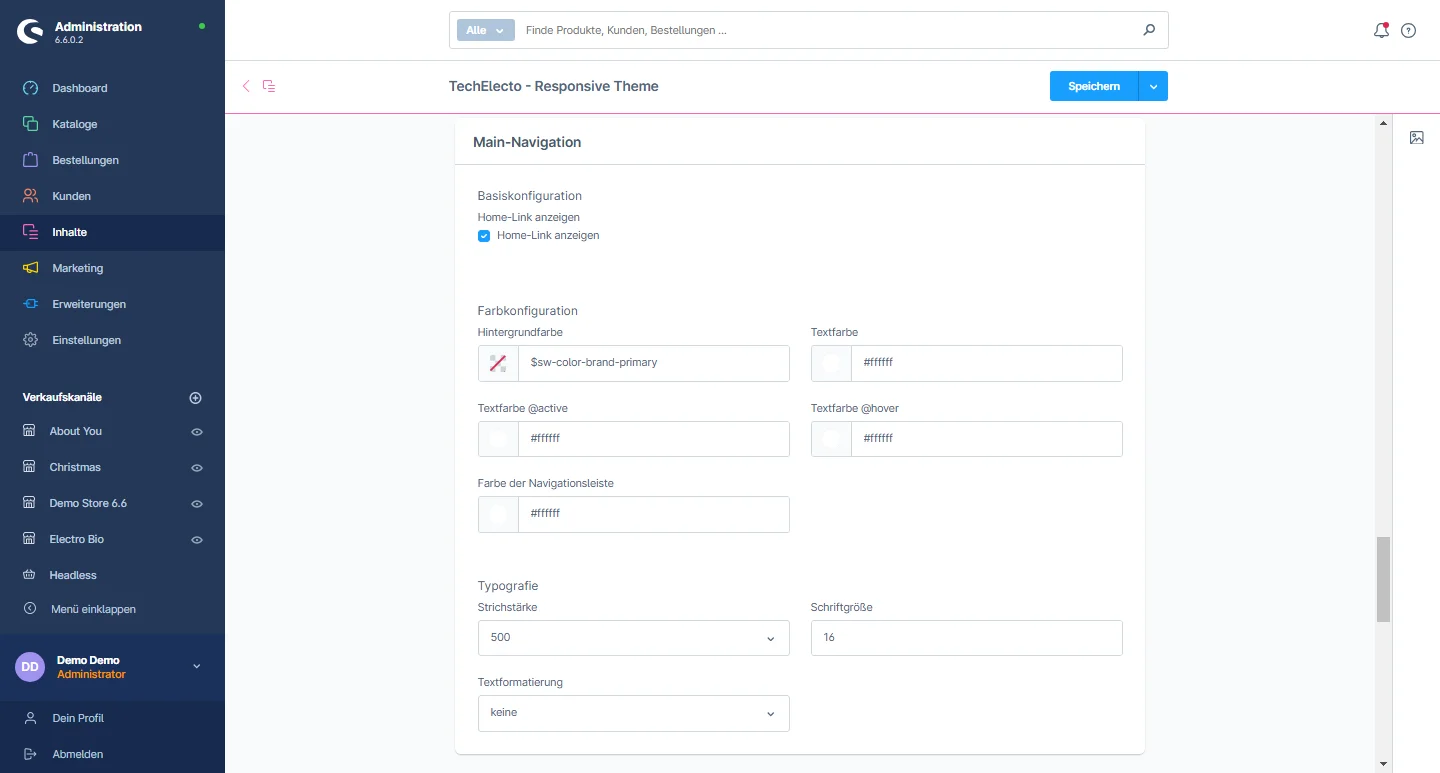Click the Speichern button
The height and width of the screenshot is (773, 1440).
1093,87
